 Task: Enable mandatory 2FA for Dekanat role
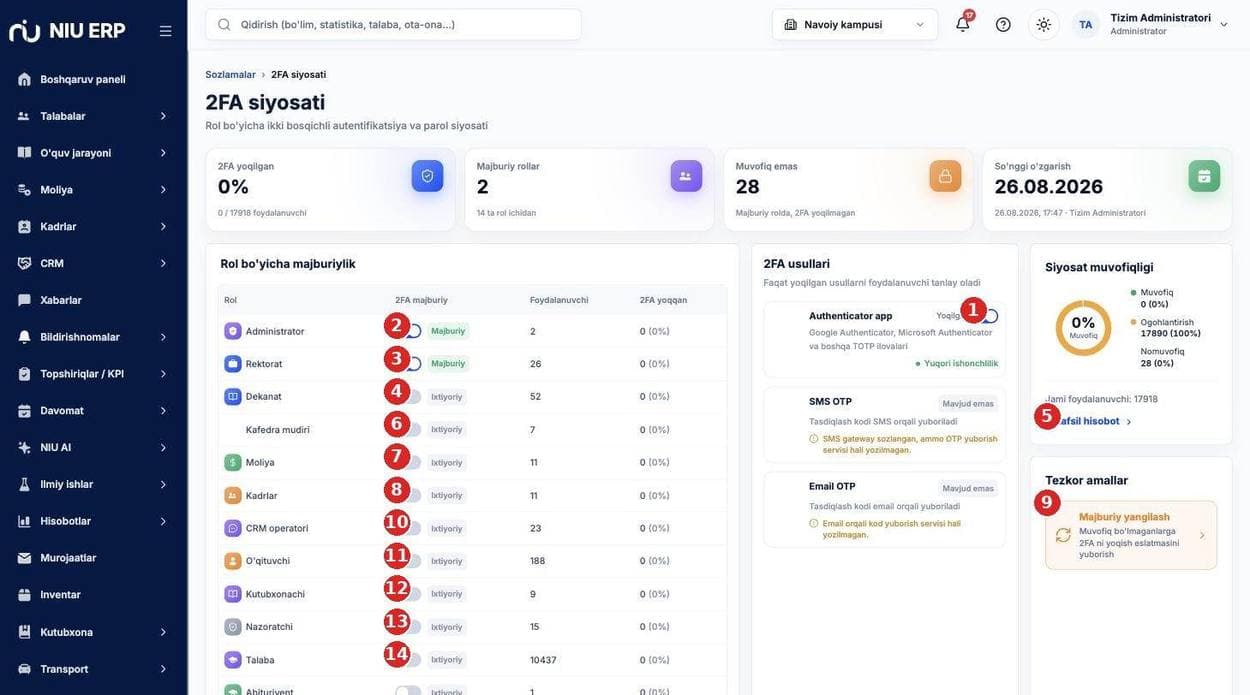409,397
